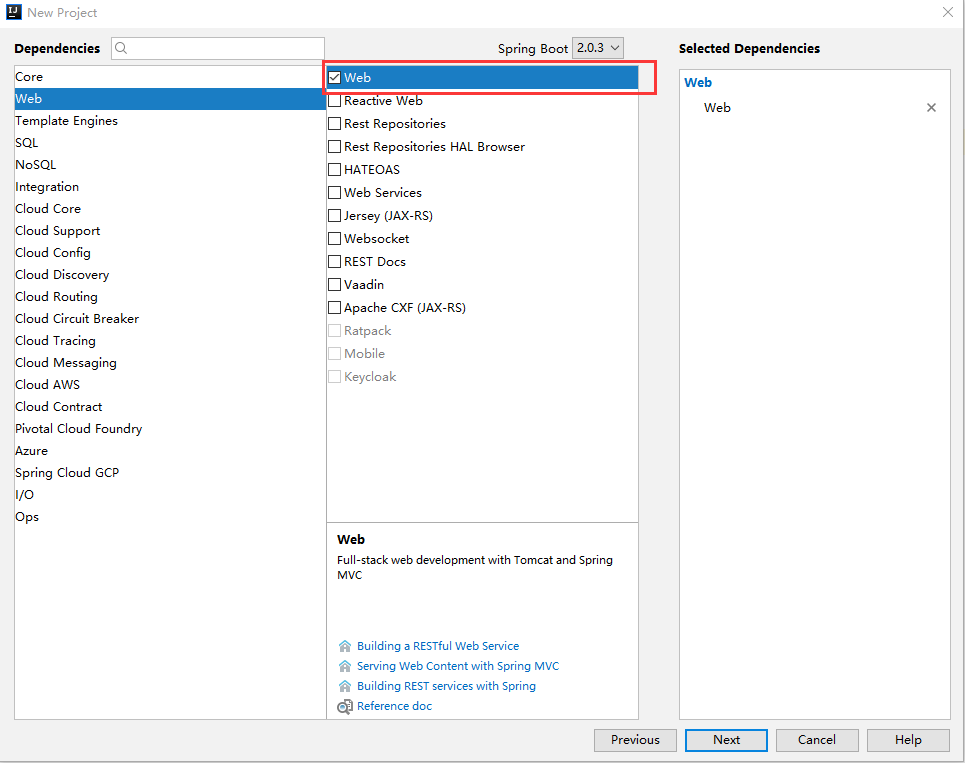Check the Vaadin dependency

[x=334, y=284]
